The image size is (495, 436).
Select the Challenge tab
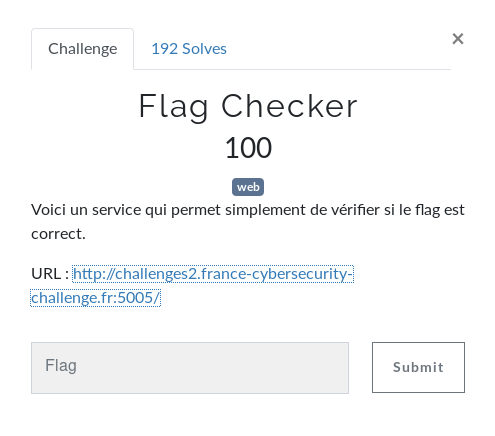coord(83,49)
